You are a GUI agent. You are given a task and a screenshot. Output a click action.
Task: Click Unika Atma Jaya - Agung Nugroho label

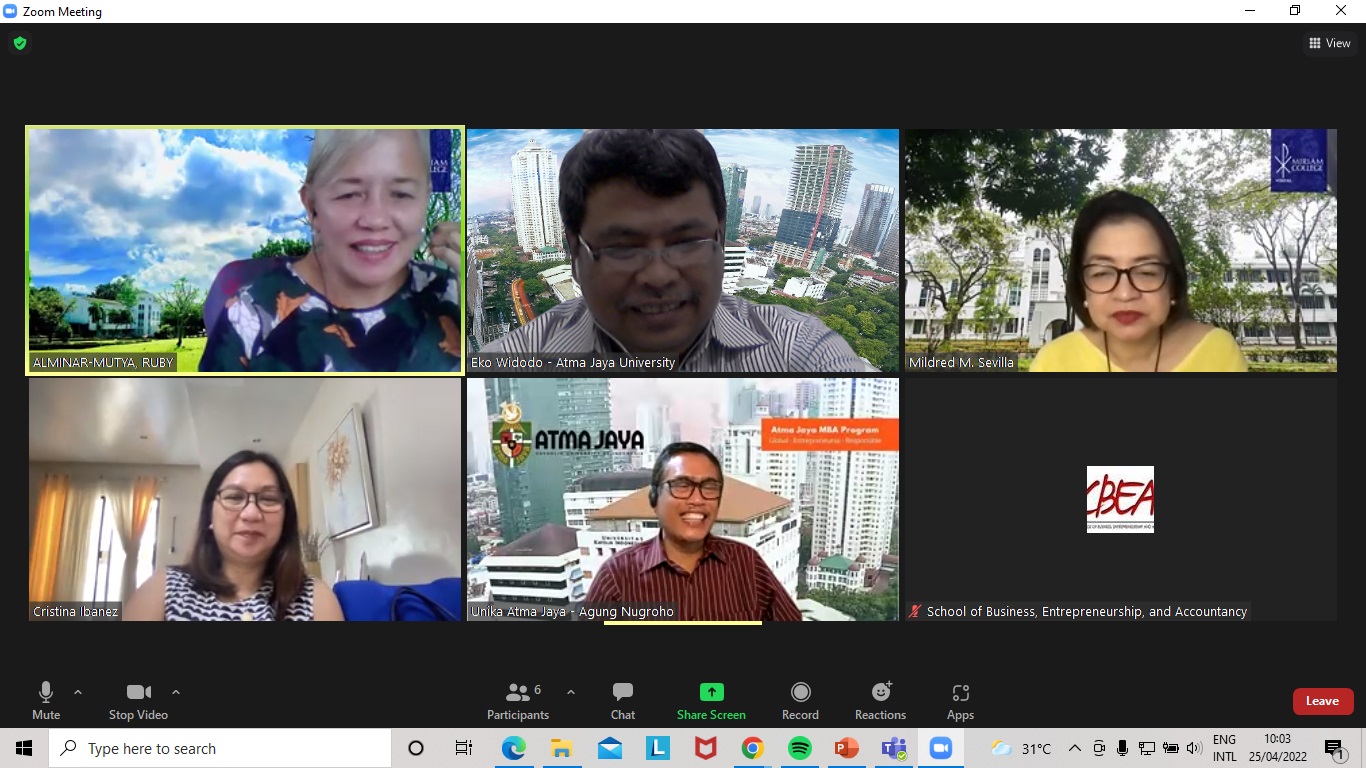click(573, 611)
